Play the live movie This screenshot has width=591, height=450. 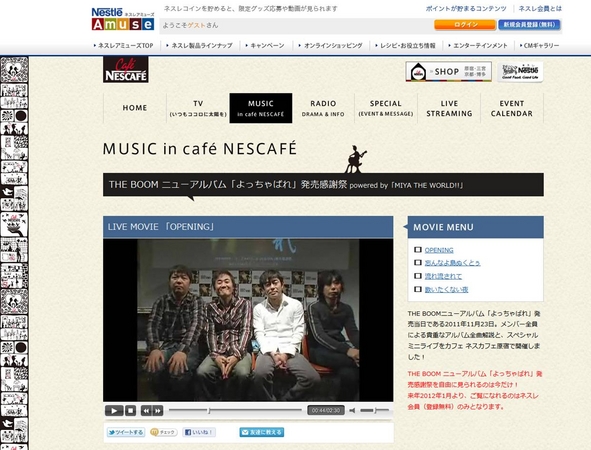(114, 410)
